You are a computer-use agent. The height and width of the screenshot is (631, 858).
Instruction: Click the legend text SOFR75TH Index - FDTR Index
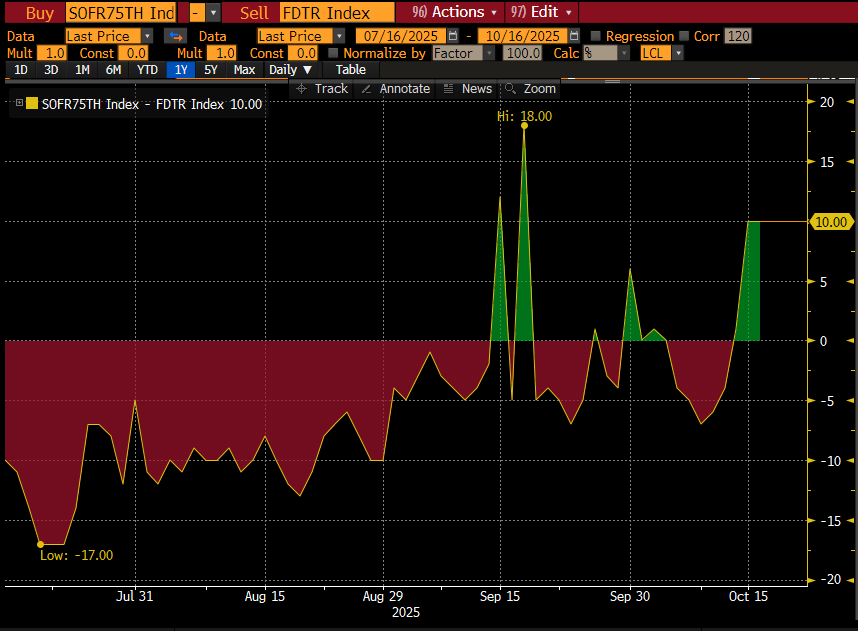click(x=133, y=104)
